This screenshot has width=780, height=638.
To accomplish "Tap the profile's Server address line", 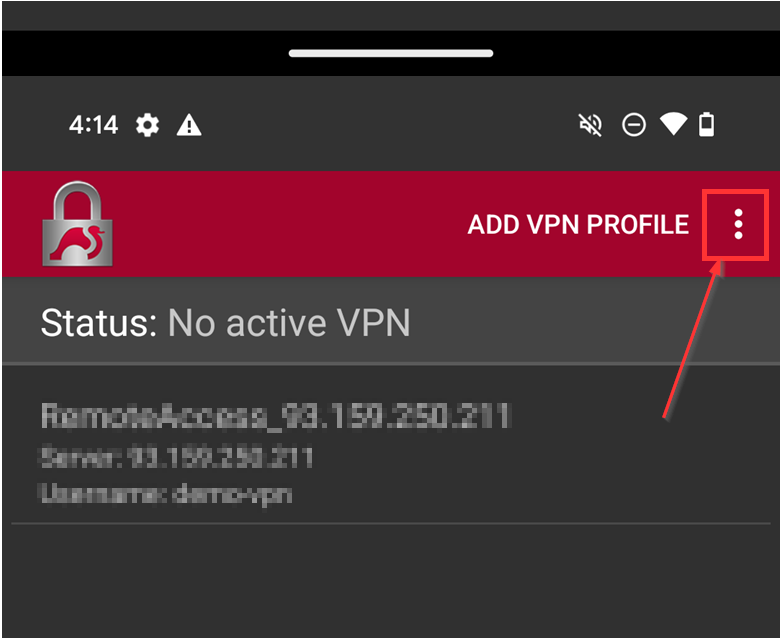I will tap(176, 458).
